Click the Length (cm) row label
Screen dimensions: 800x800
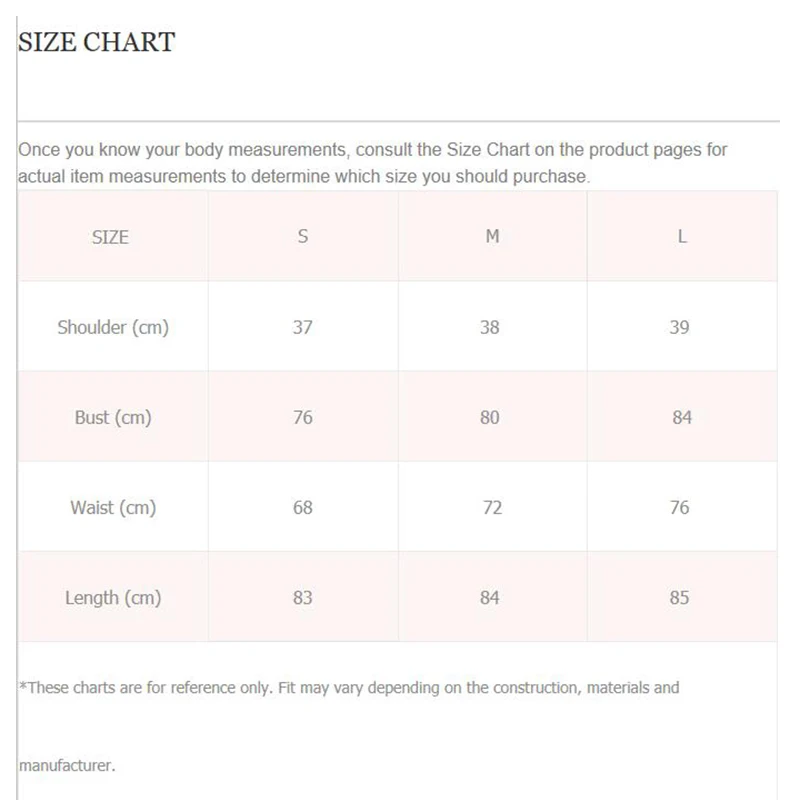[x=113, y=598]
